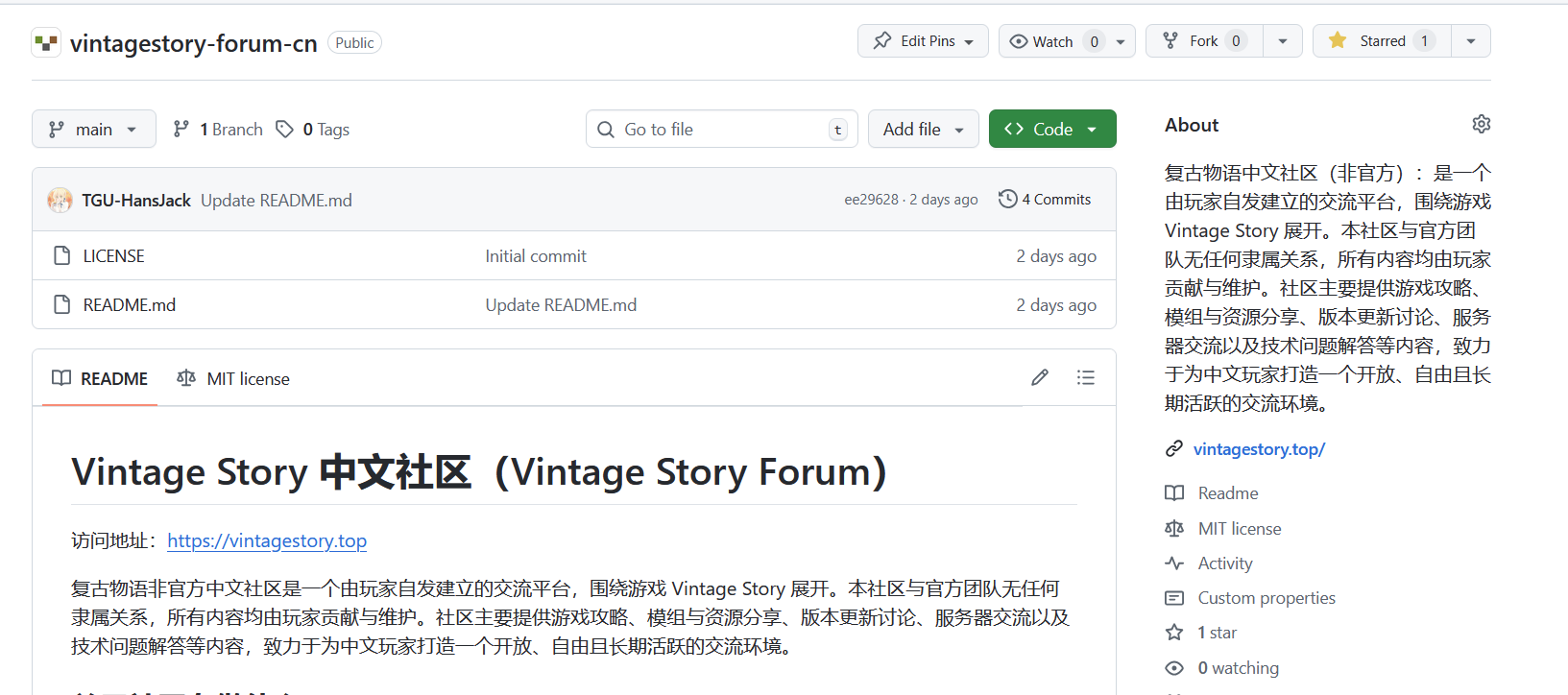Viewport: 1568px width, 695px height.
Task: Open the LICENSE file
Action: pyautogui.click(x=114, y=256)
